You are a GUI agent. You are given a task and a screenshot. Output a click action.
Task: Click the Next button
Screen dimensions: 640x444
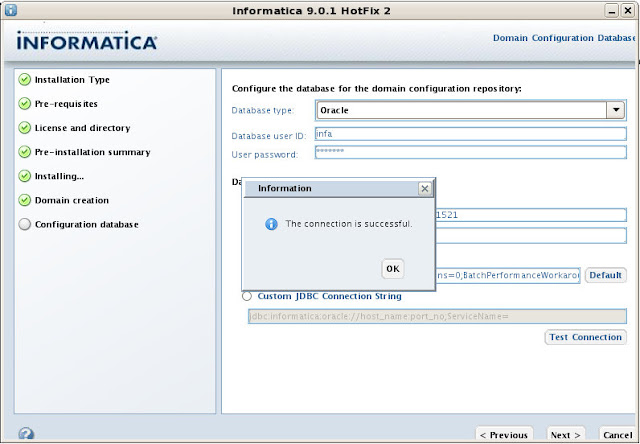point(565,435)
